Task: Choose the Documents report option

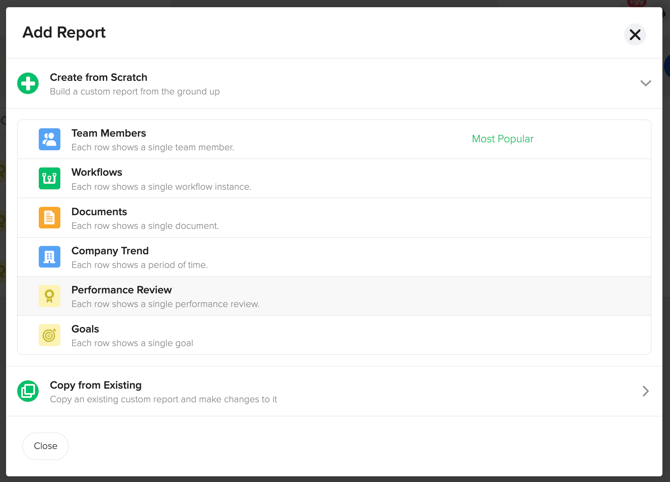Action: click(x=99, y=212)
